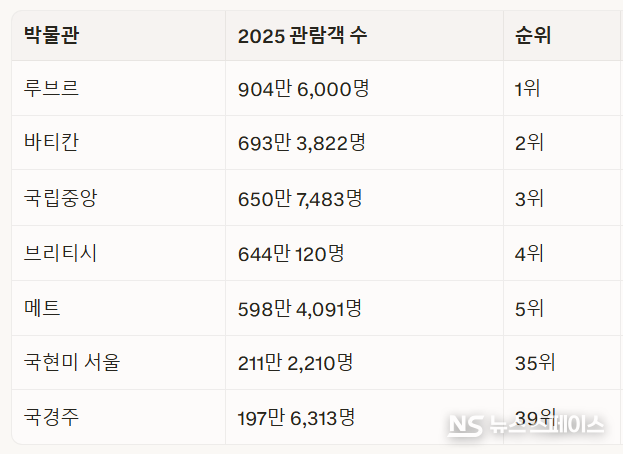The width and height of the screenshot is (623, 454).
Task: Click the 693만 3,822명 visitor count cell
Action: coord(302,143)
